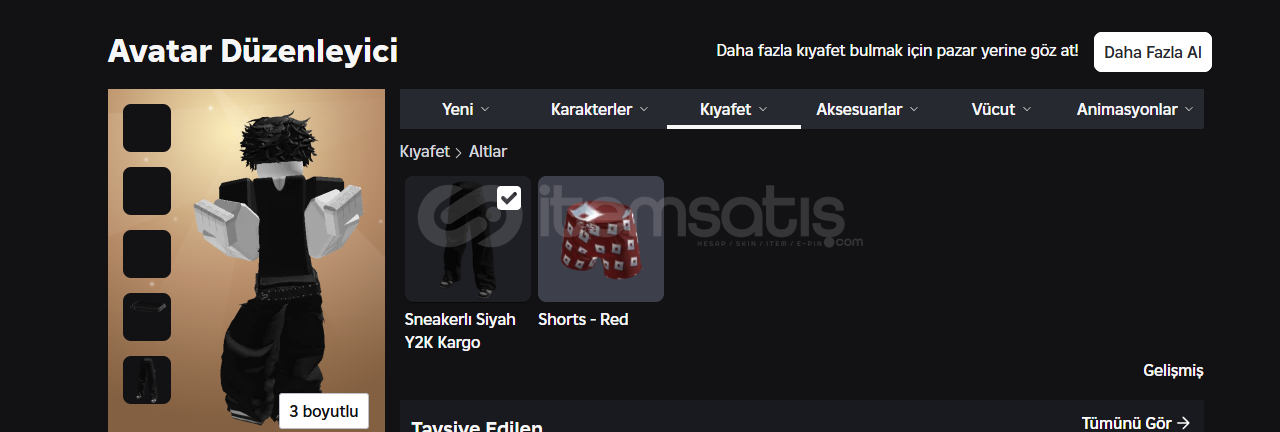
Task: Expand the Karakterler dropdown menu
Action: pos(600,109)
